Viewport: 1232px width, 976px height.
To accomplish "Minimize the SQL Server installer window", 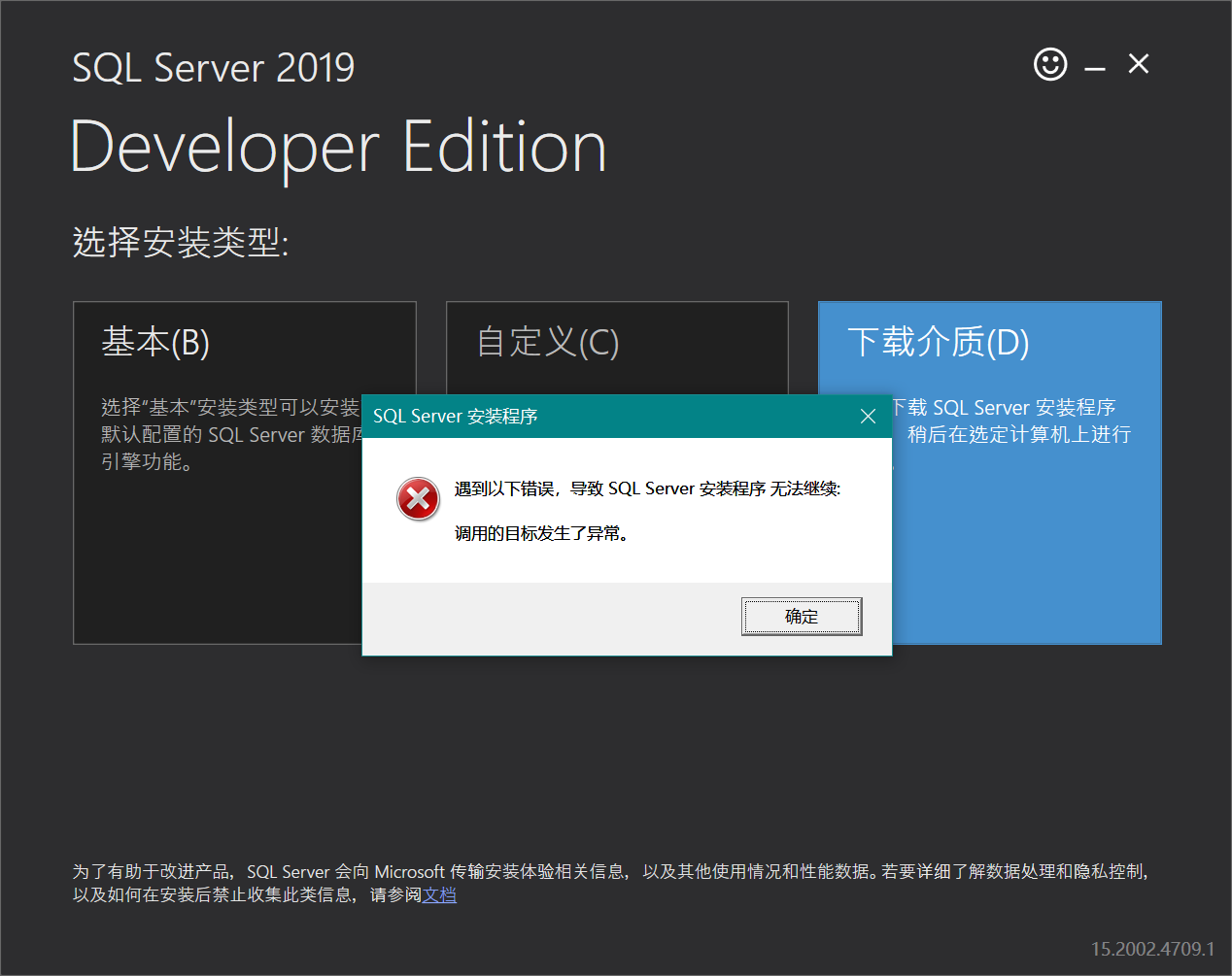I will [x=1095, y=68].
